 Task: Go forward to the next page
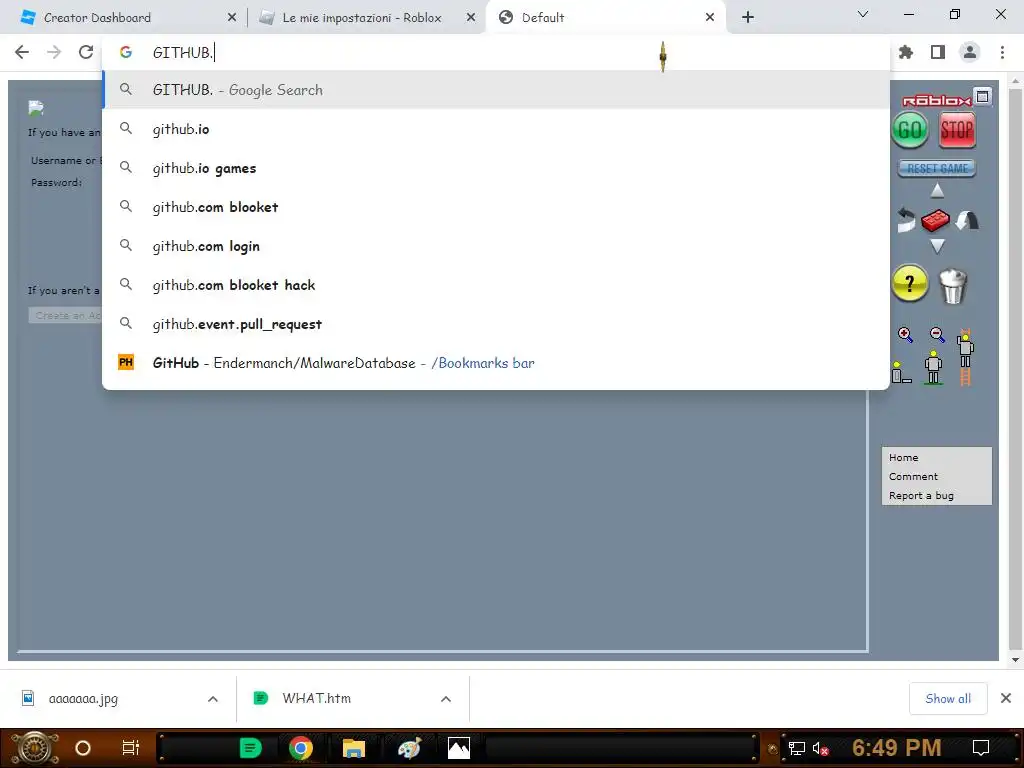coord(54,52)
